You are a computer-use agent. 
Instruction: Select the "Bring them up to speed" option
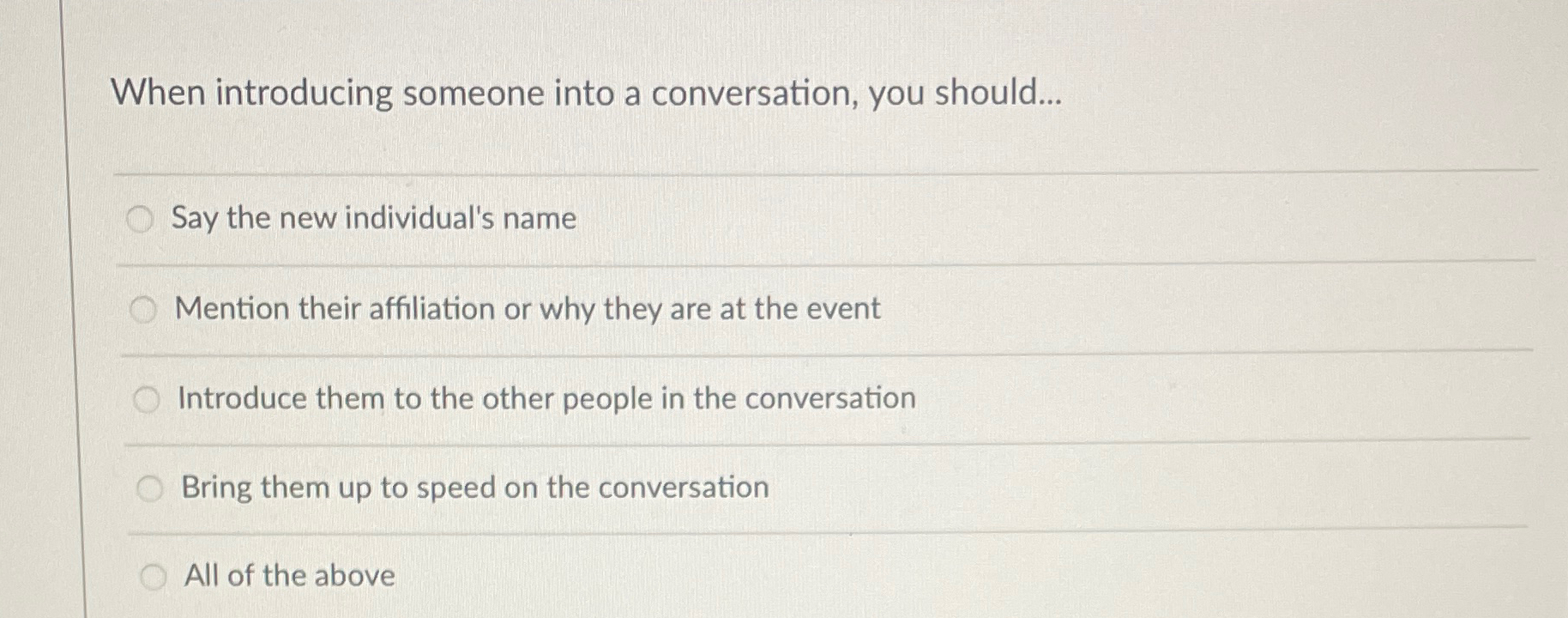tap(152, 488)
